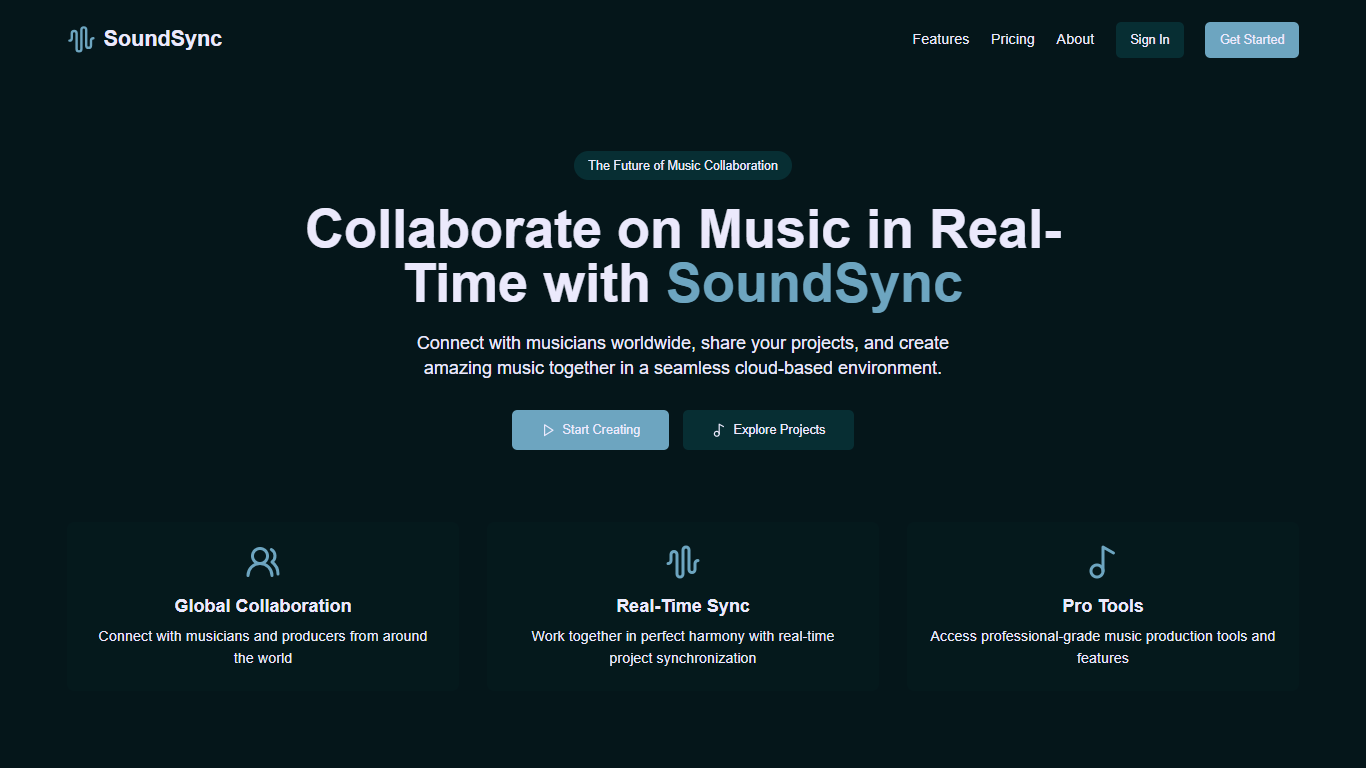Click the music note icon above Pro Tools
The height and width of the screenshot is (768, 1366).
tap(1102, 562)
